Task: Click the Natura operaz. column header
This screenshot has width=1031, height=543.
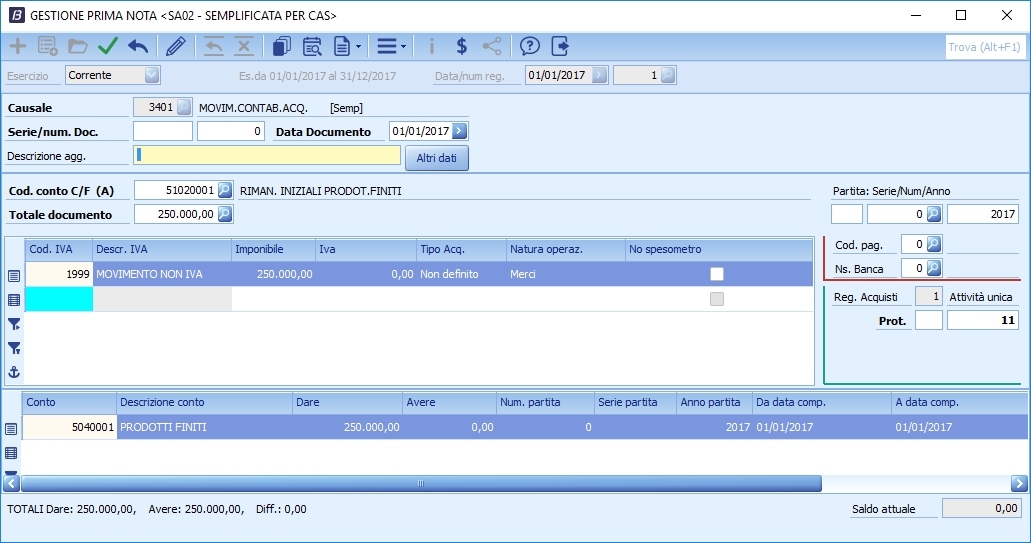Action: coord(566,249)
